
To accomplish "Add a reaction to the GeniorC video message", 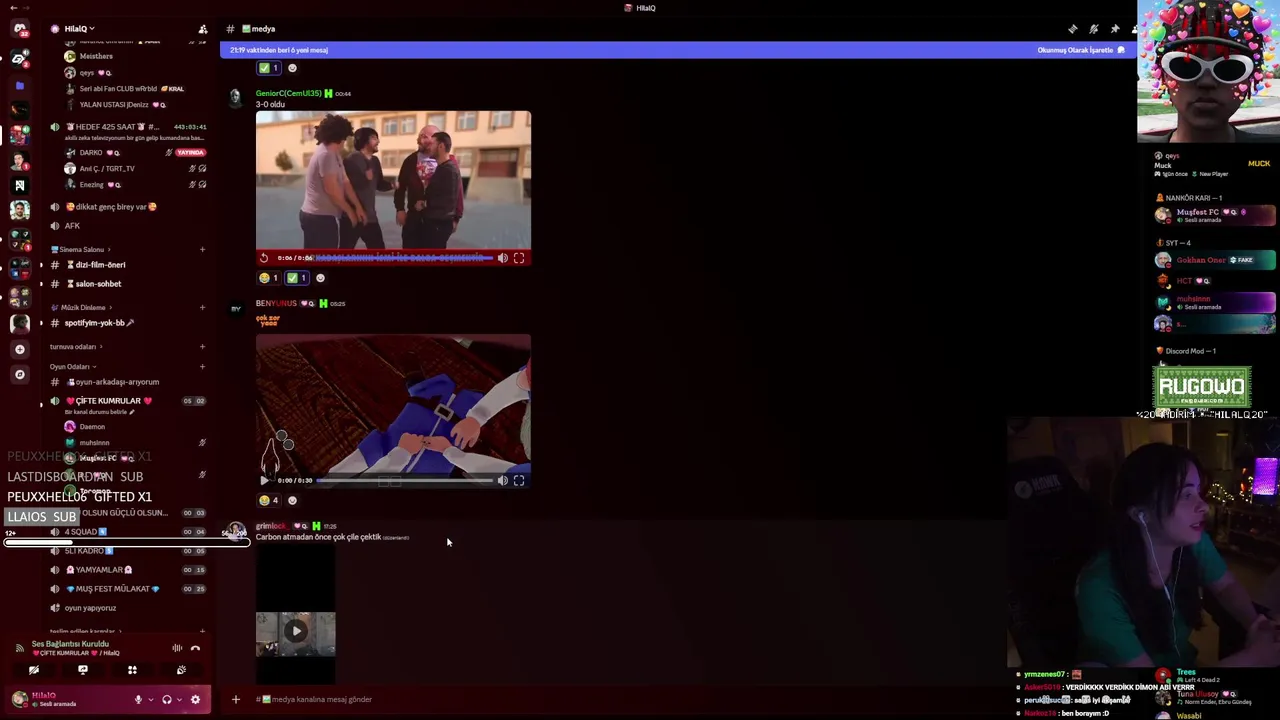I will 320,278.
